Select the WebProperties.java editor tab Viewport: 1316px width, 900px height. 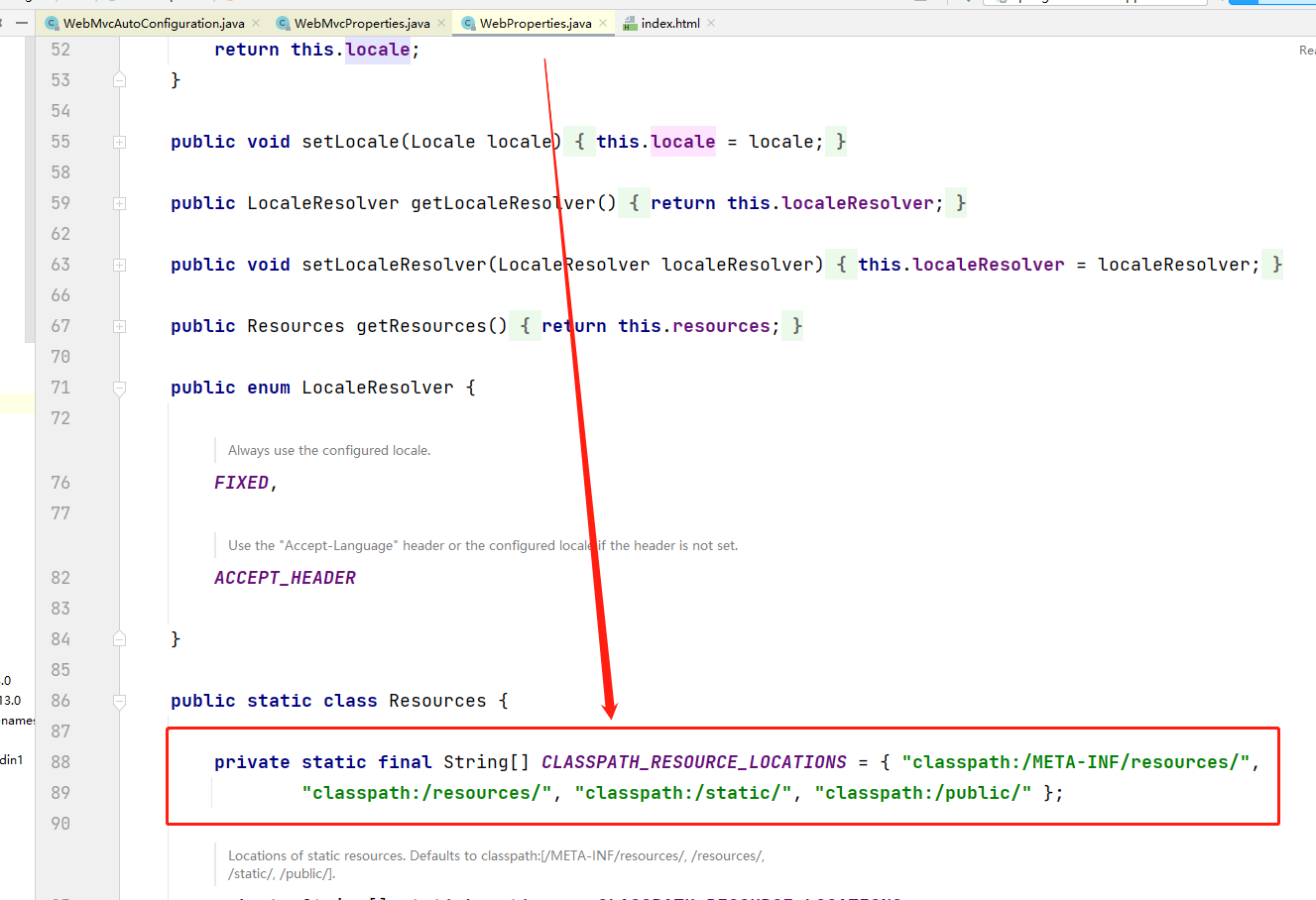536,23
